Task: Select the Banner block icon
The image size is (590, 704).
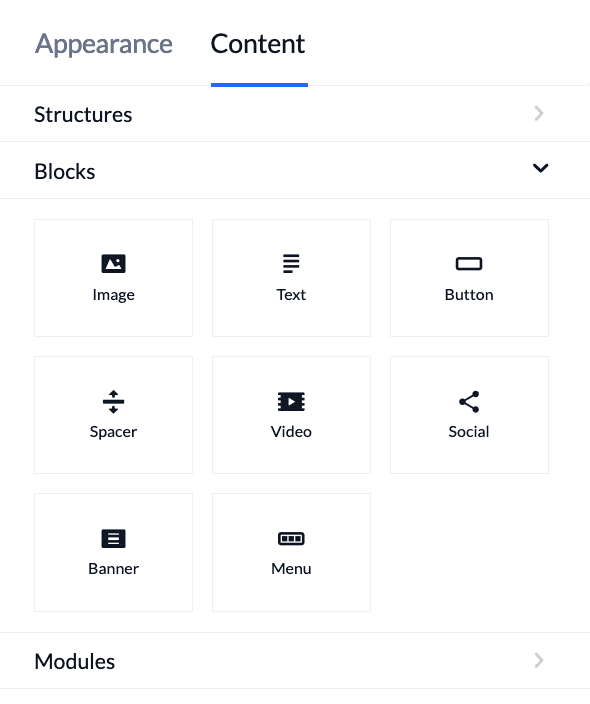Action: [x=113, y=538]
